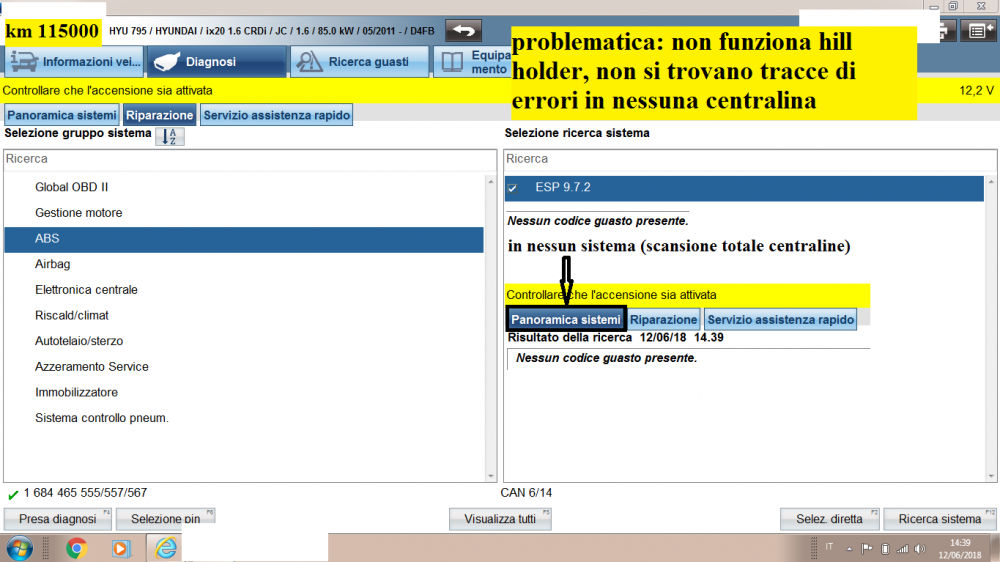This screenshot has height=562, width=1000.
Task: Select Immobilizzatore system group
Action: [244, 392]
